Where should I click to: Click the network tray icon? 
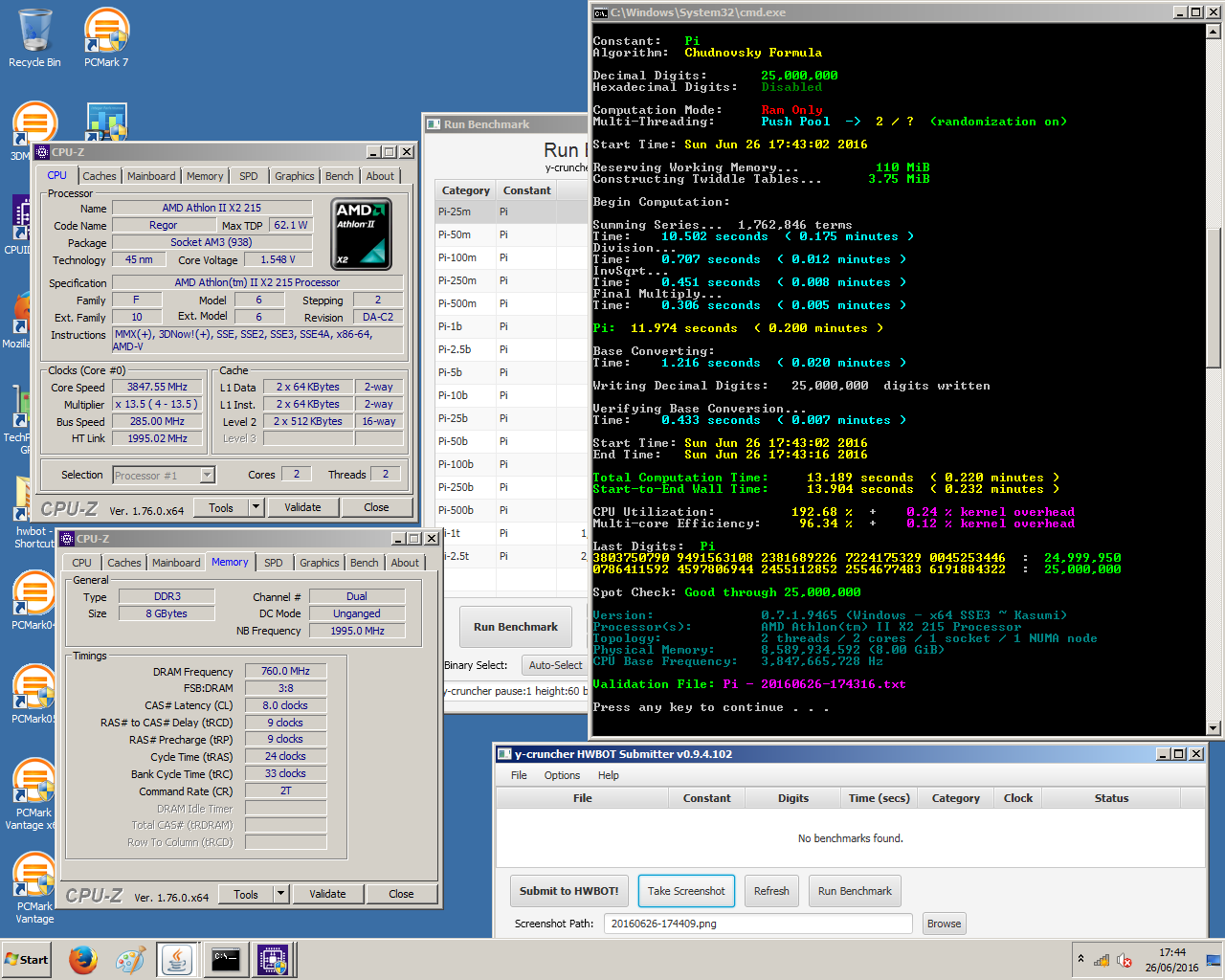(1102, 960)
